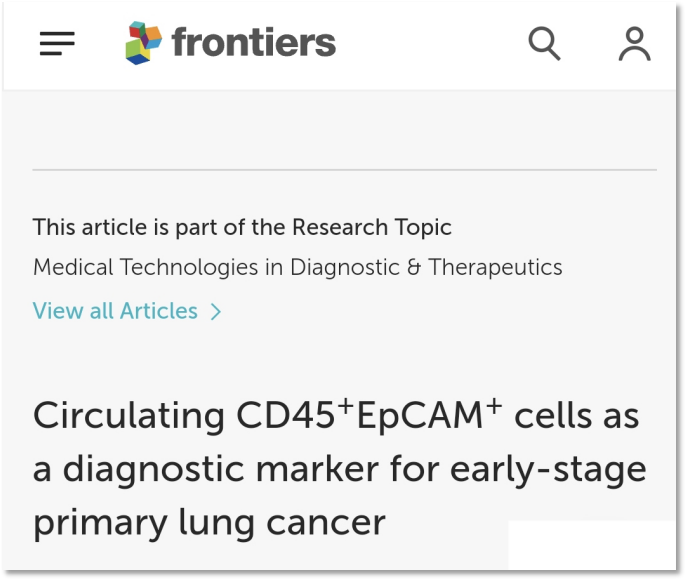Click the article title starting with Circulating
686x580 pixels.
point(340,468)
